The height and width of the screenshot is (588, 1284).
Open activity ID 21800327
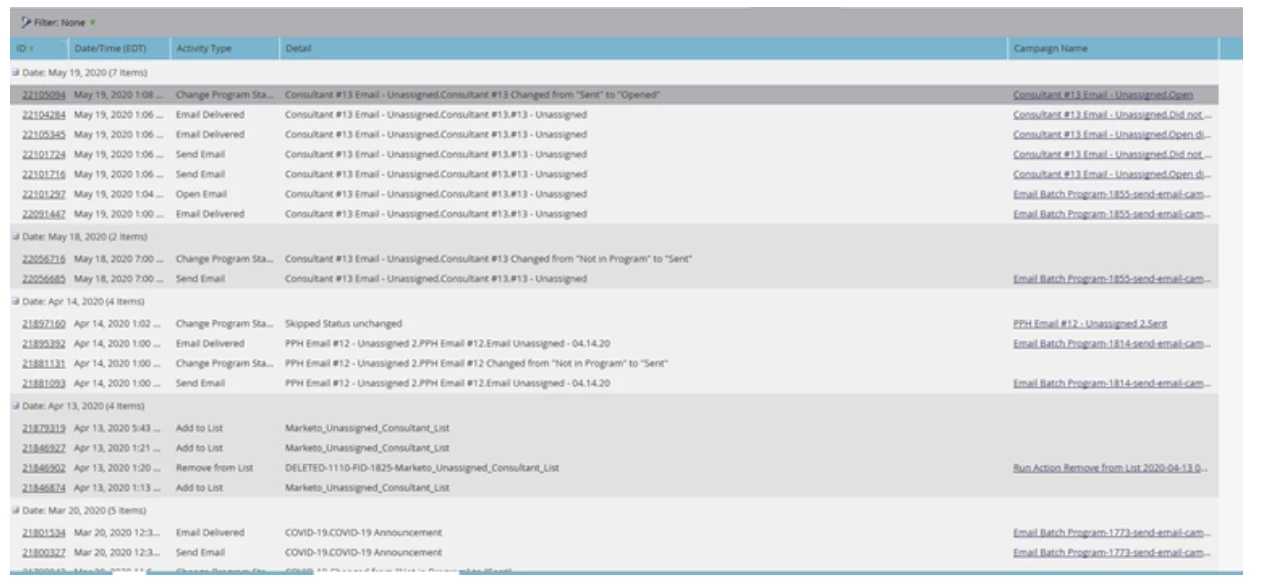pos(44,552)
